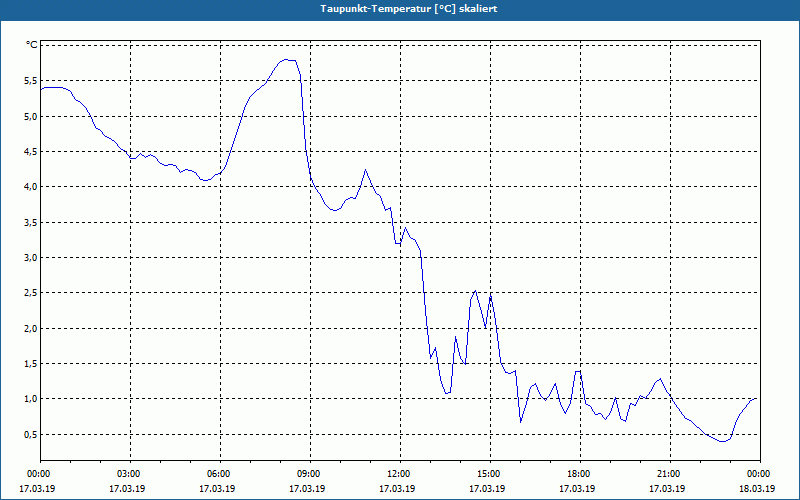Select the 2,0 y-axis label
This screenshot has height=500, width=800.
tap(31, 329)
